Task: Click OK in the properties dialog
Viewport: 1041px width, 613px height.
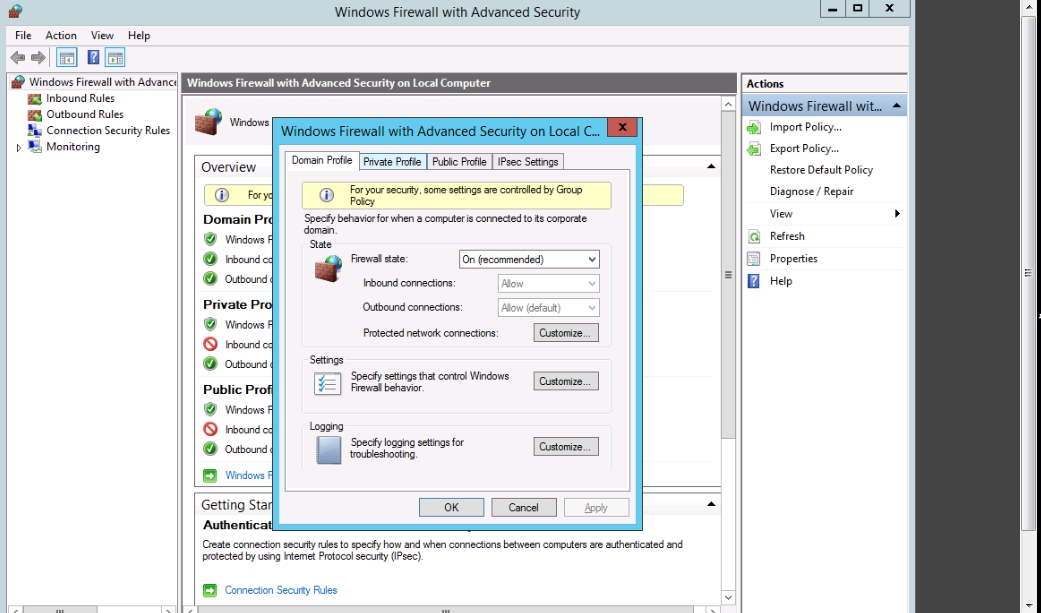Action: point(451,507)
